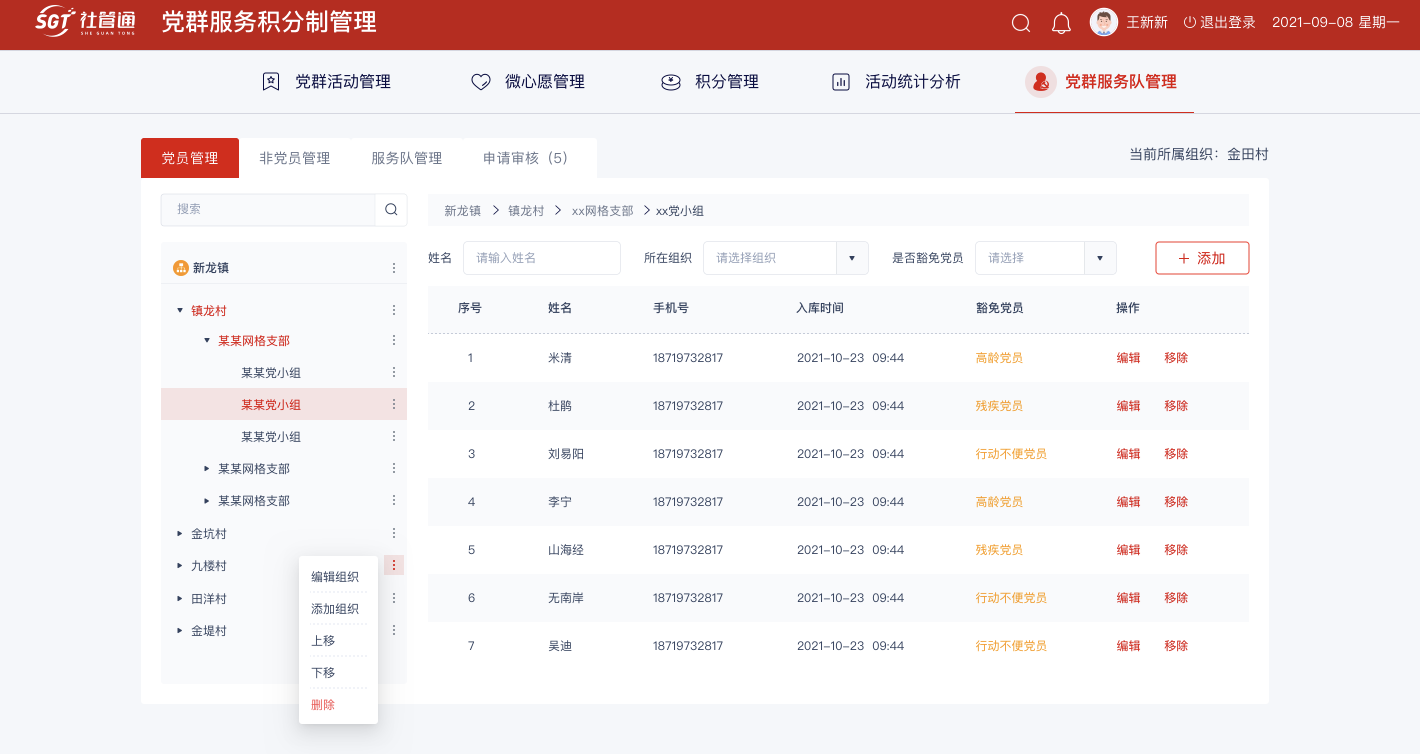Click 编辑 for 米清 row
Image resolution: width=1420 pixels, height=754 pixels.
[1128, 358]
